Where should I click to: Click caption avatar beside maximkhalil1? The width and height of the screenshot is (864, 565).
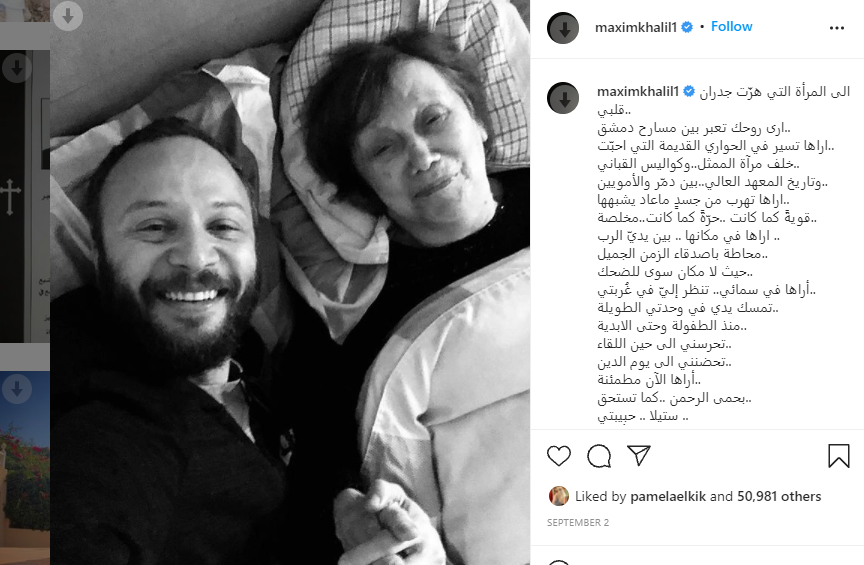[563, 98]
